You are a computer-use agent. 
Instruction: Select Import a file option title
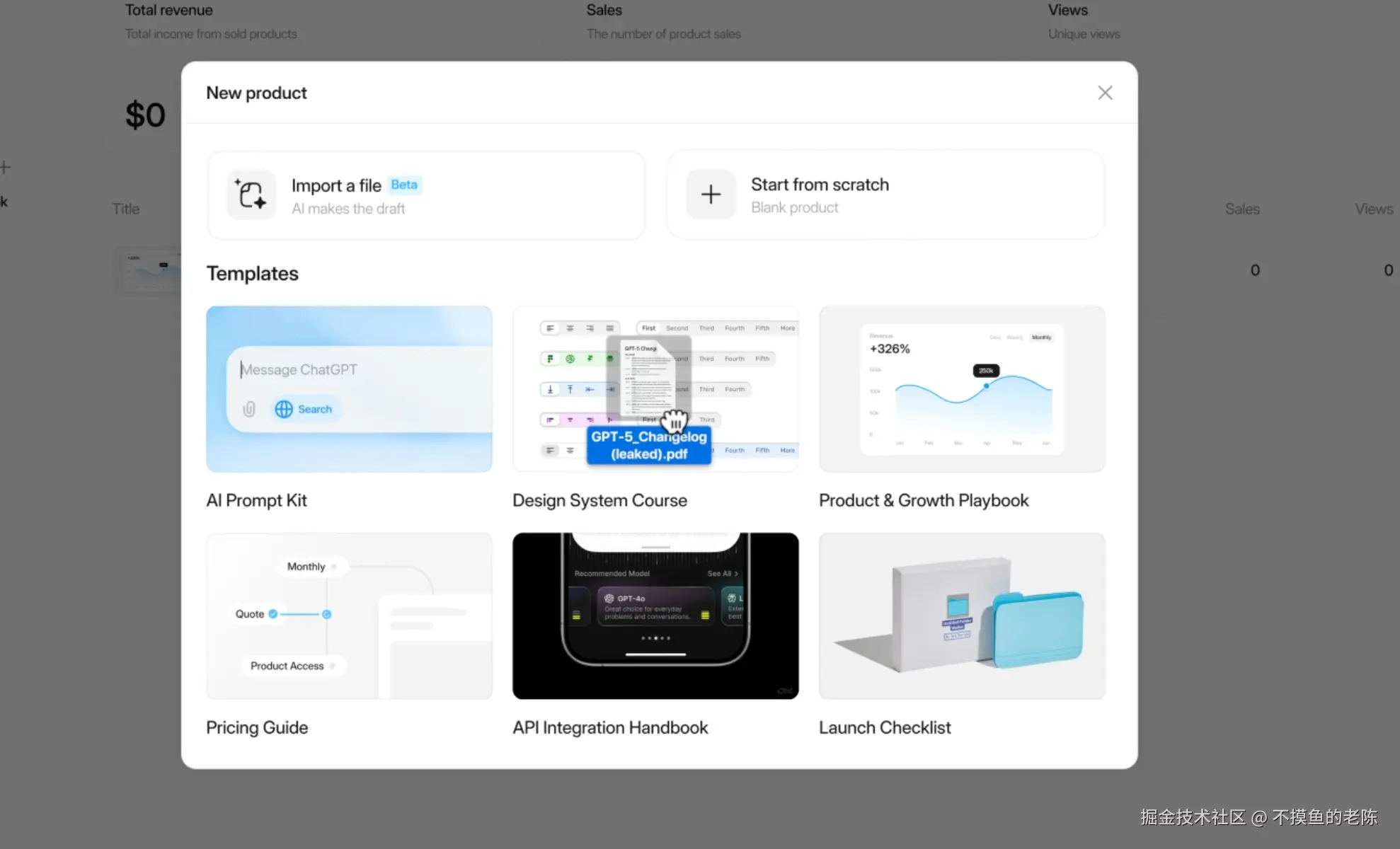coord(336,185)
